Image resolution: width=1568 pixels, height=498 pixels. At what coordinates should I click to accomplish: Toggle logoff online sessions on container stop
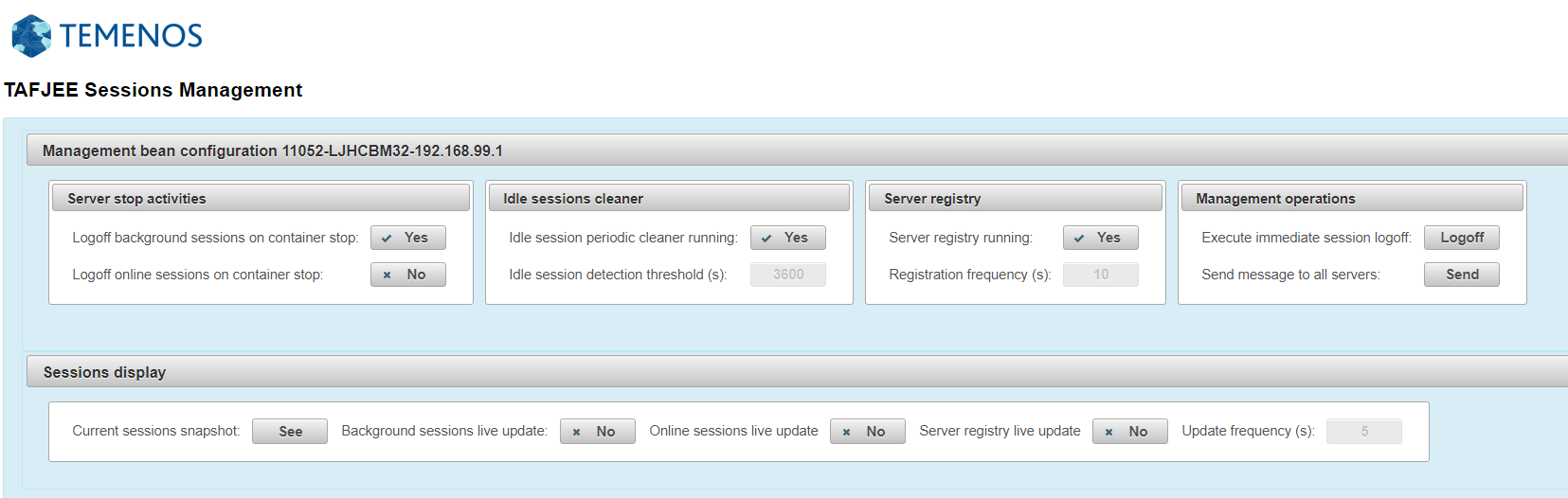pos(407,275)
